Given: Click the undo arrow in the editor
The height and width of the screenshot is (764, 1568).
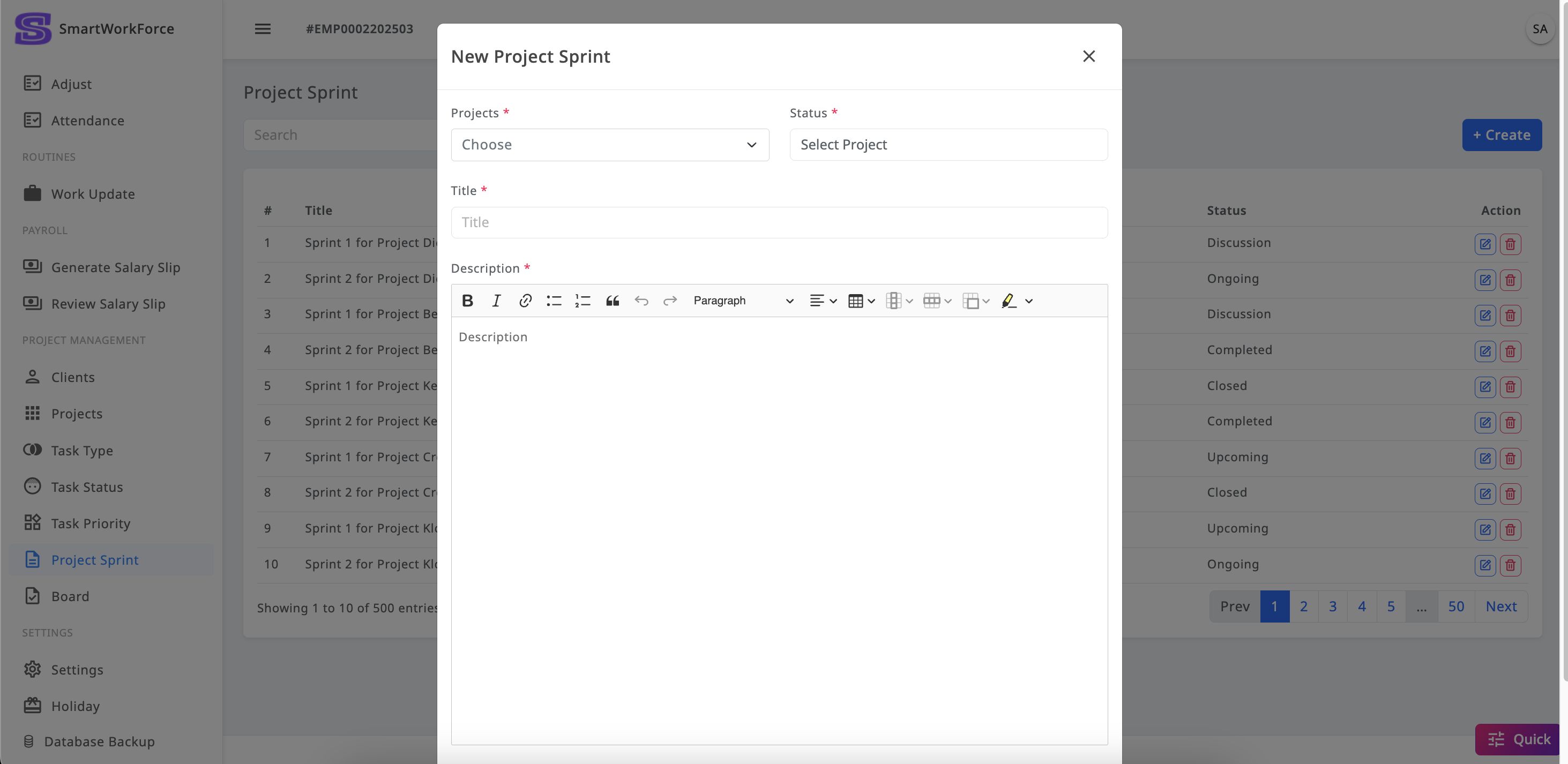Looking at the screenshot, I should pyautogui.click(x=641, y=301).
